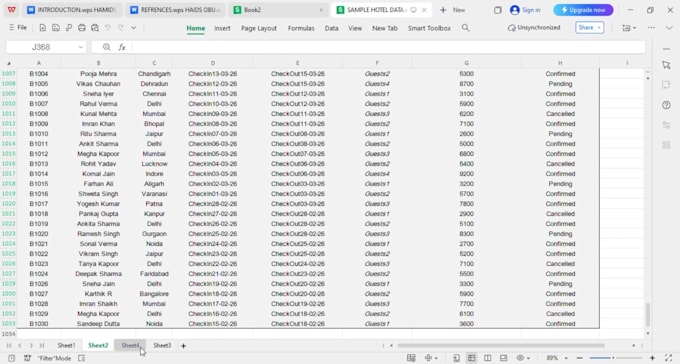Add a new sheet with plus
Viewport: 680px width, 364px height.
coord(183,346)
